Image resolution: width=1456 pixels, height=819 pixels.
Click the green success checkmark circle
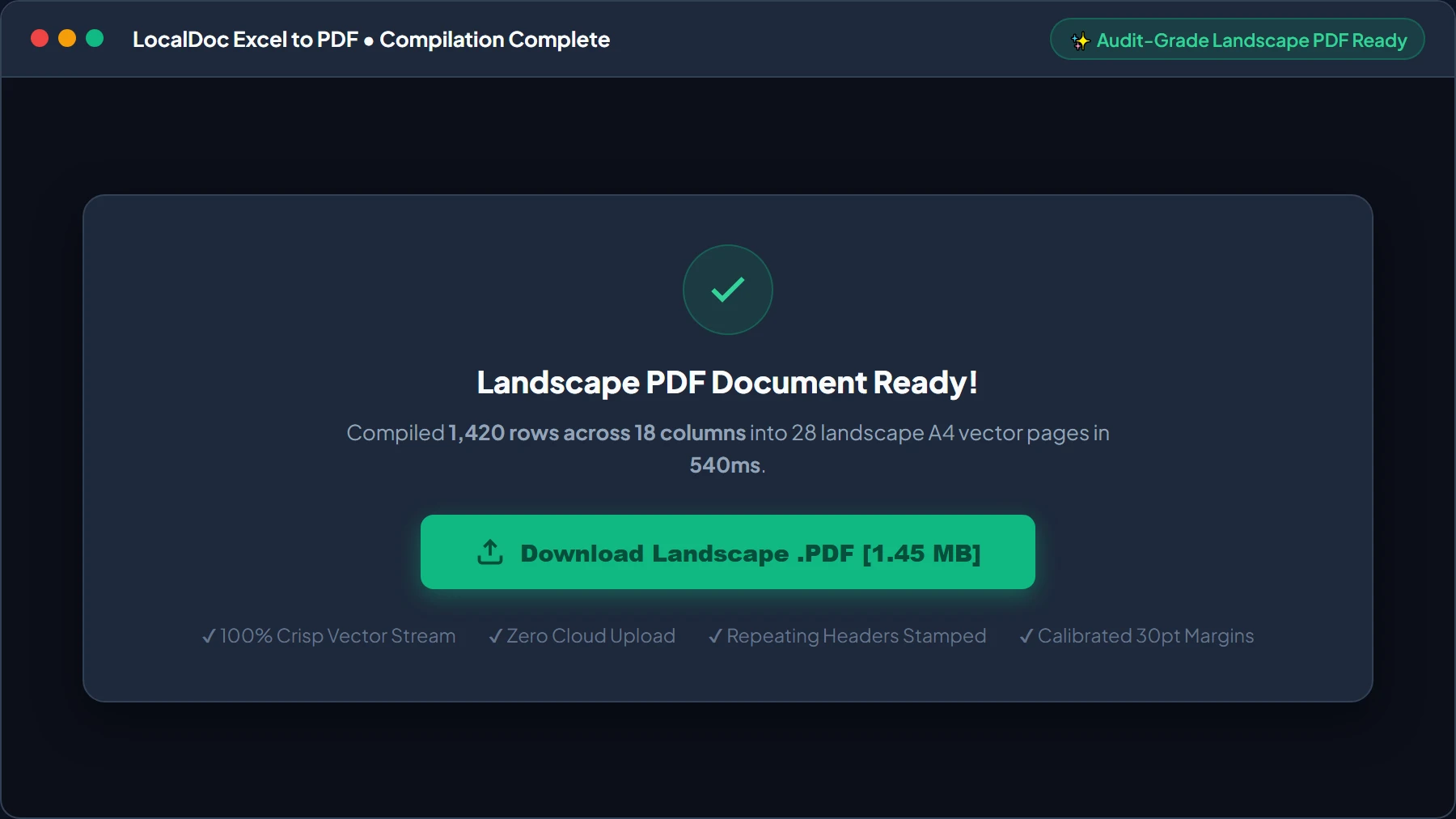(728, 290)
